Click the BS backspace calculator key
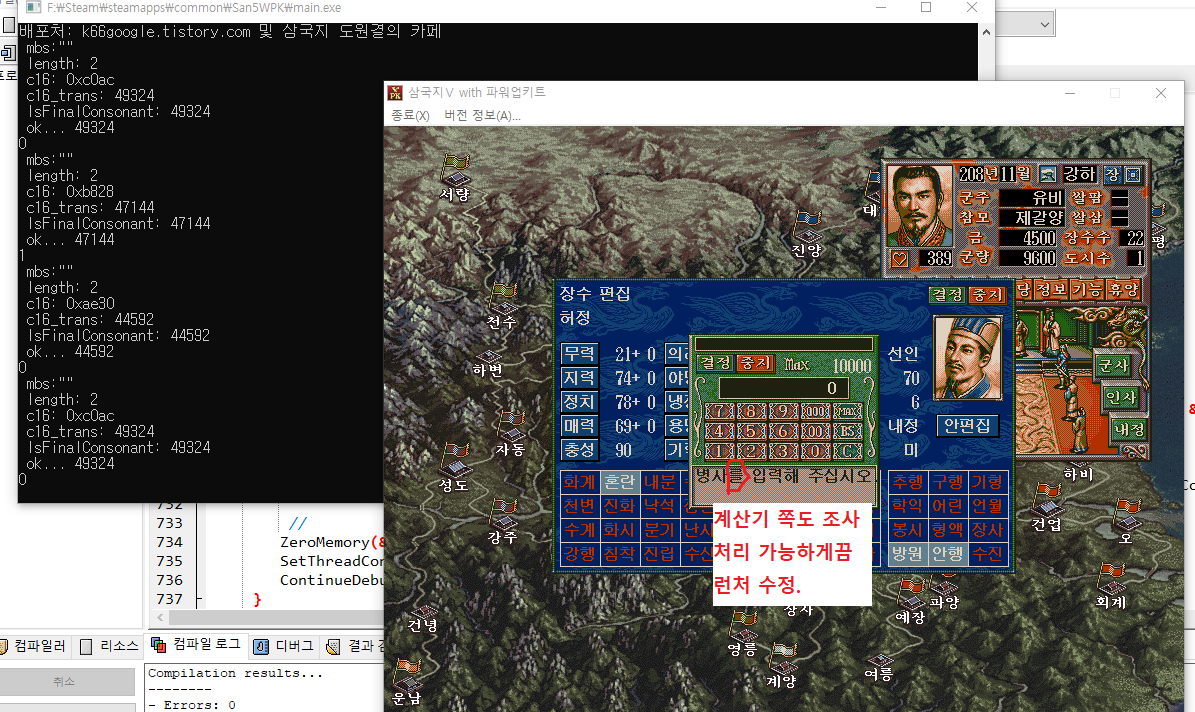The width and height of the screenshot is (1195, 712). 847,431
